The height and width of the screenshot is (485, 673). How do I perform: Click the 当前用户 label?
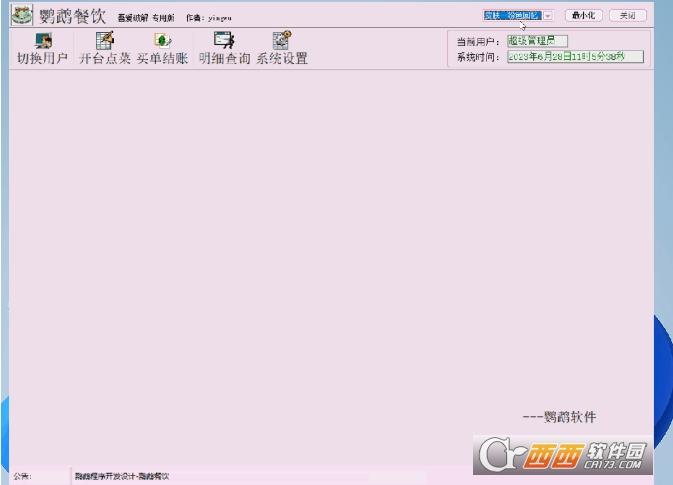478,42
